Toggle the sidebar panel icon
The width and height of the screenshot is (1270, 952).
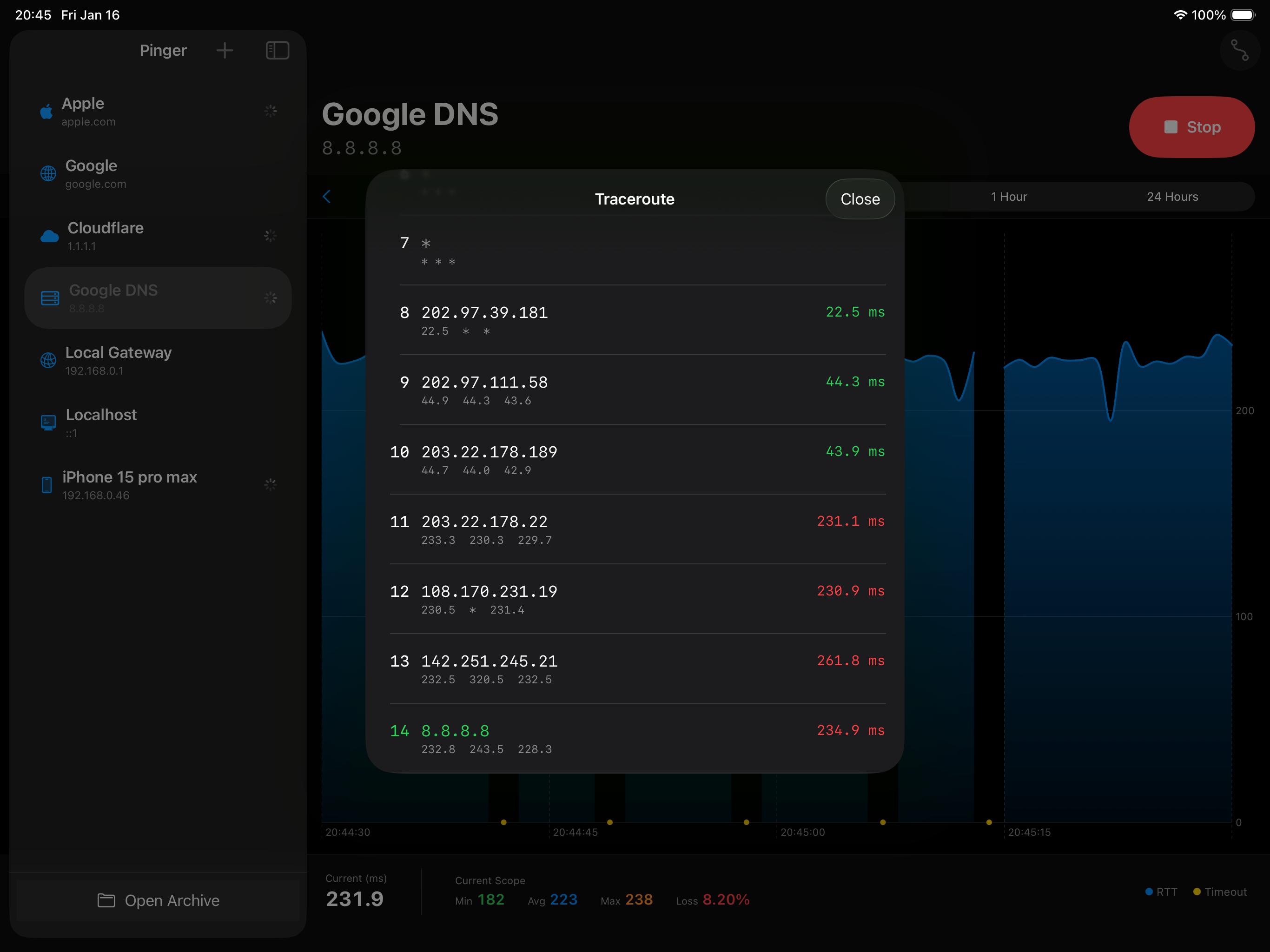[x=278, y=51]
